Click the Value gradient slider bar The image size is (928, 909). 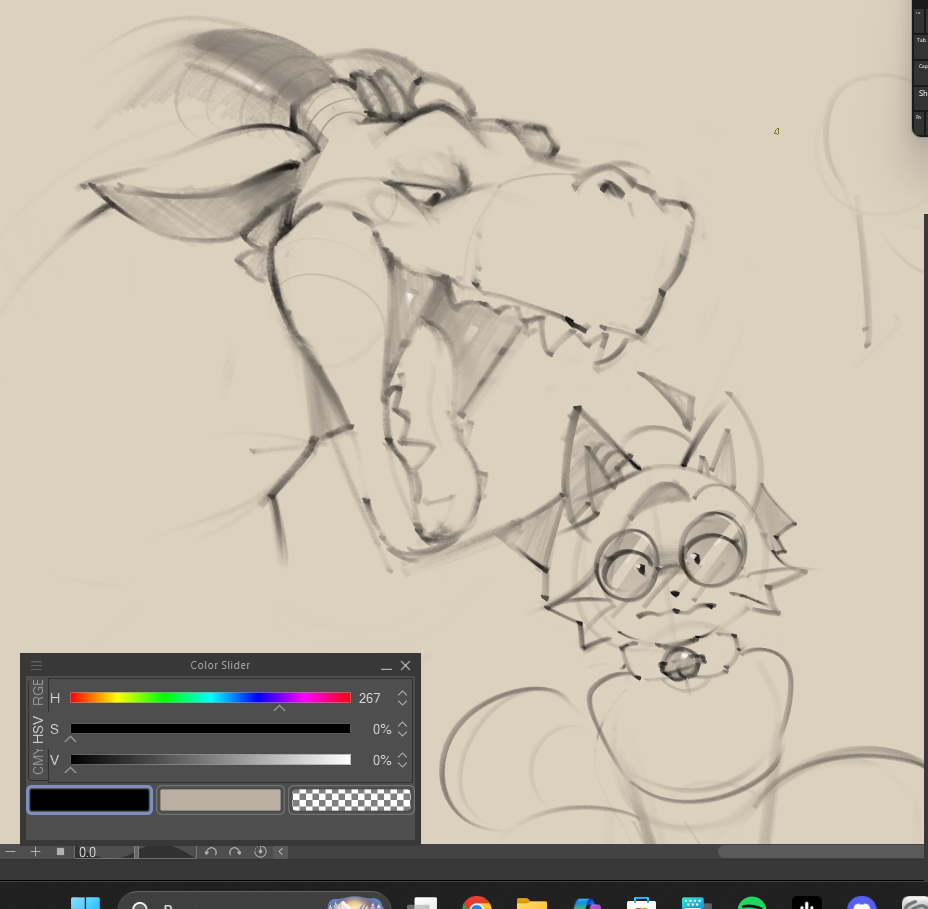coord(210,760)
